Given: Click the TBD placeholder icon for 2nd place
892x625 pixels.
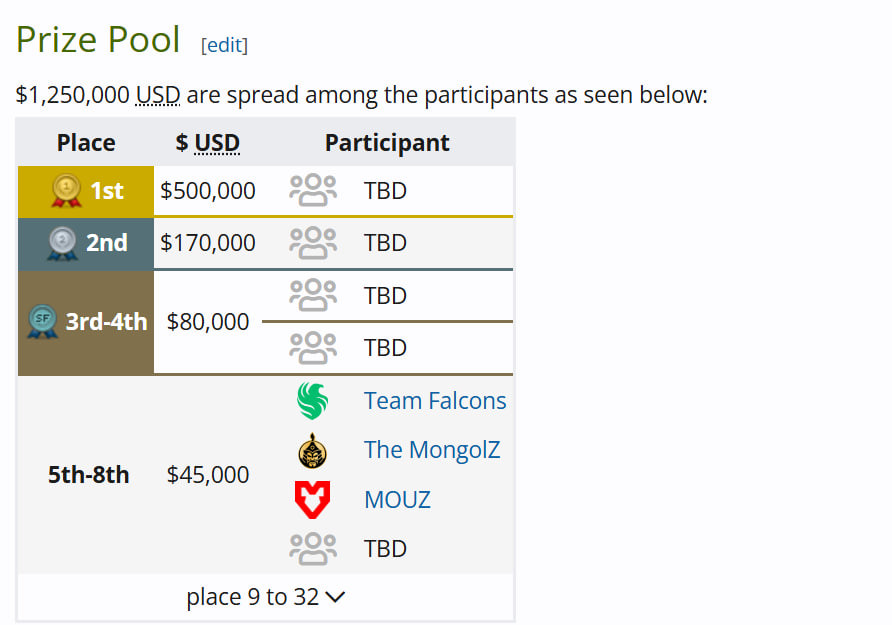Looking at the screenshot, I should (x=313, y=243).
